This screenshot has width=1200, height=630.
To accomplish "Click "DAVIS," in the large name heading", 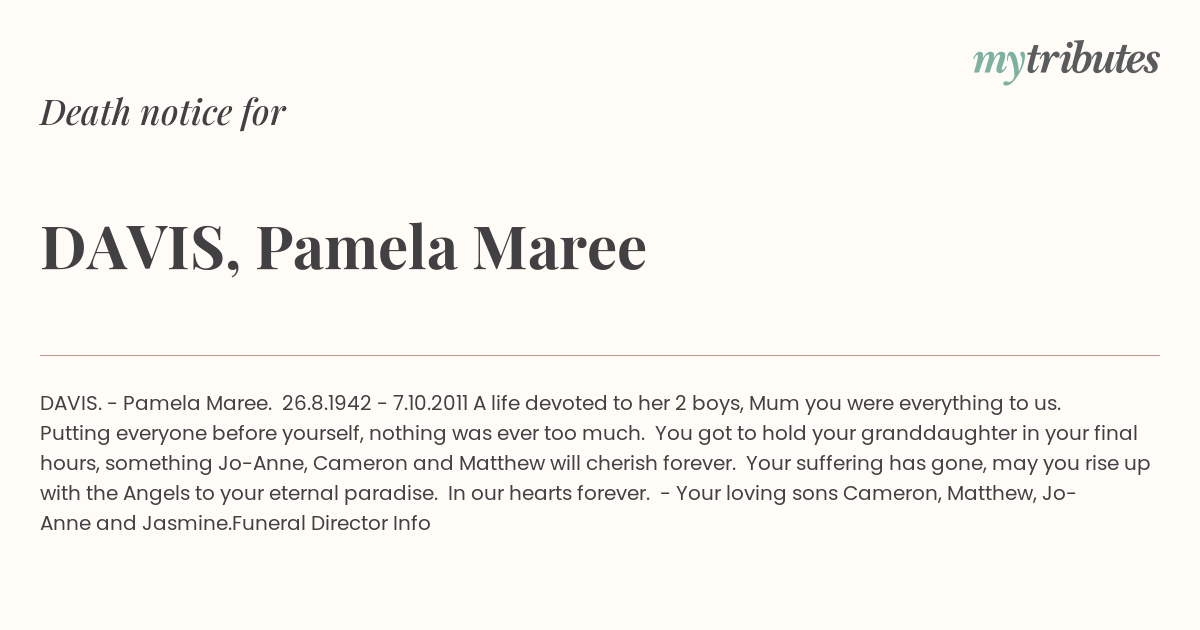I will pyautogui.click(x=140, y=248).
